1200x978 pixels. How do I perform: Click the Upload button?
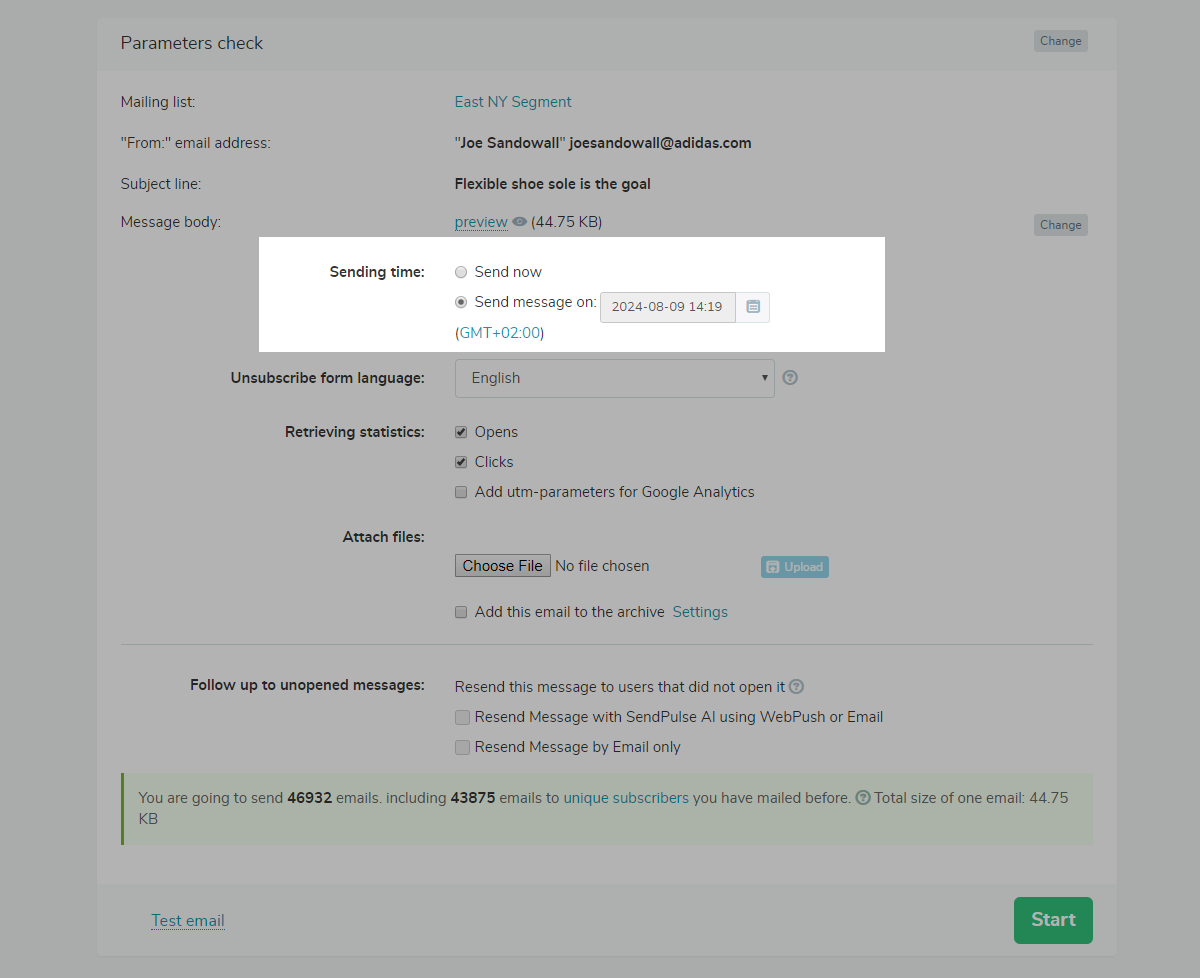point(795,567)
